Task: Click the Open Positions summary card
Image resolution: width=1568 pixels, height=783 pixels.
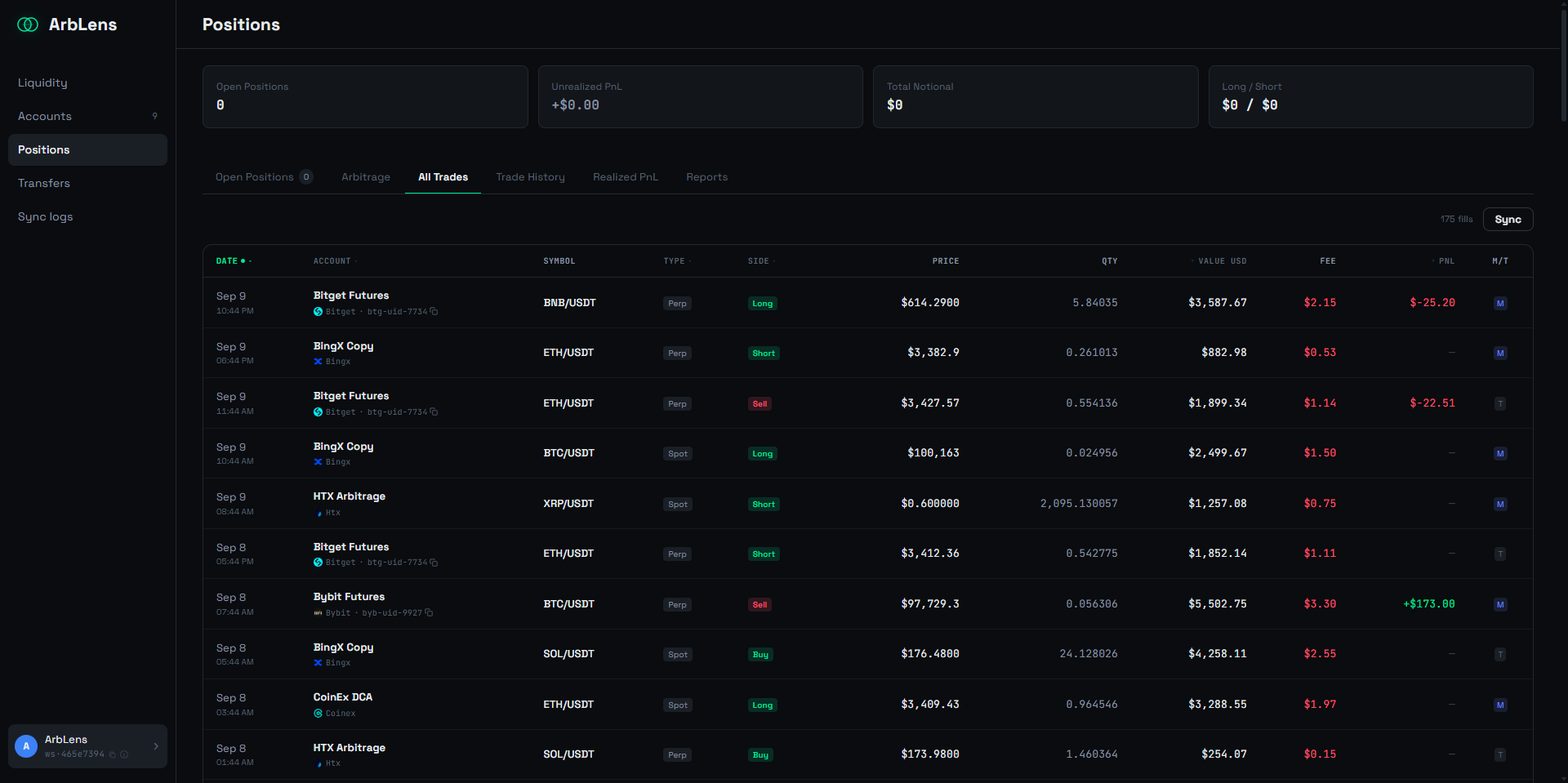Action: (365, 96)
